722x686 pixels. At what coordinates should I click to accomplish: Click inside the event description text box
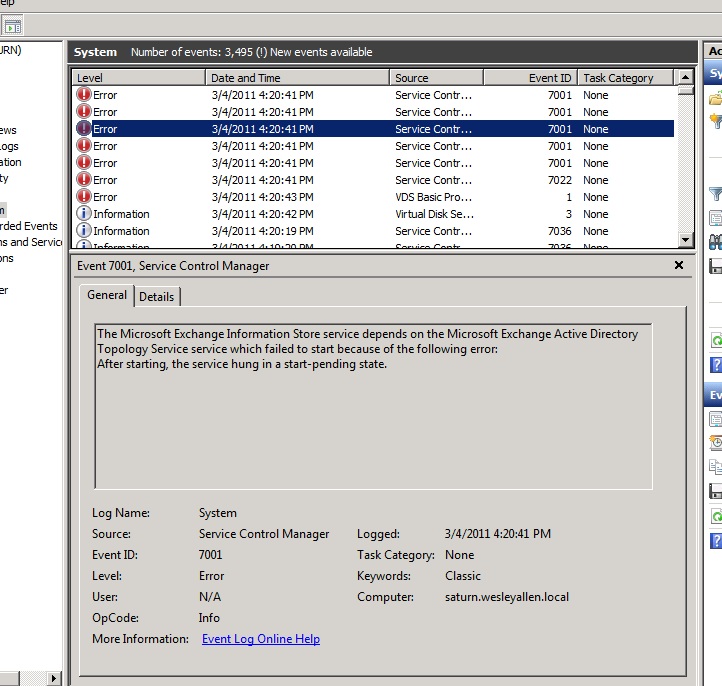373,407
